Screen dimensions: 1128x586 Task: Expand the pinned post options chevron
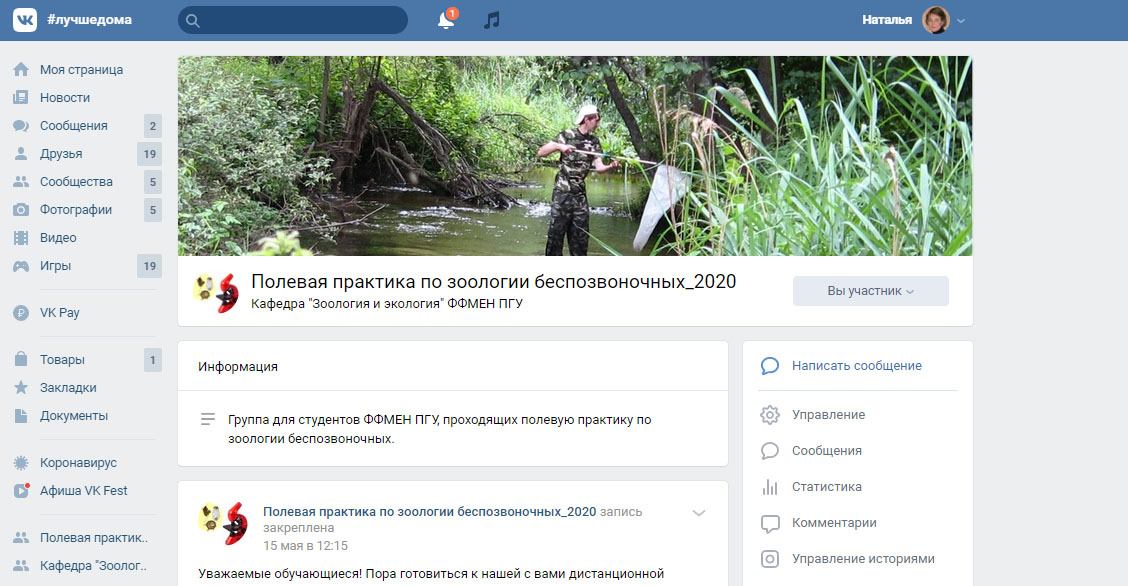(x=699, y=513)
